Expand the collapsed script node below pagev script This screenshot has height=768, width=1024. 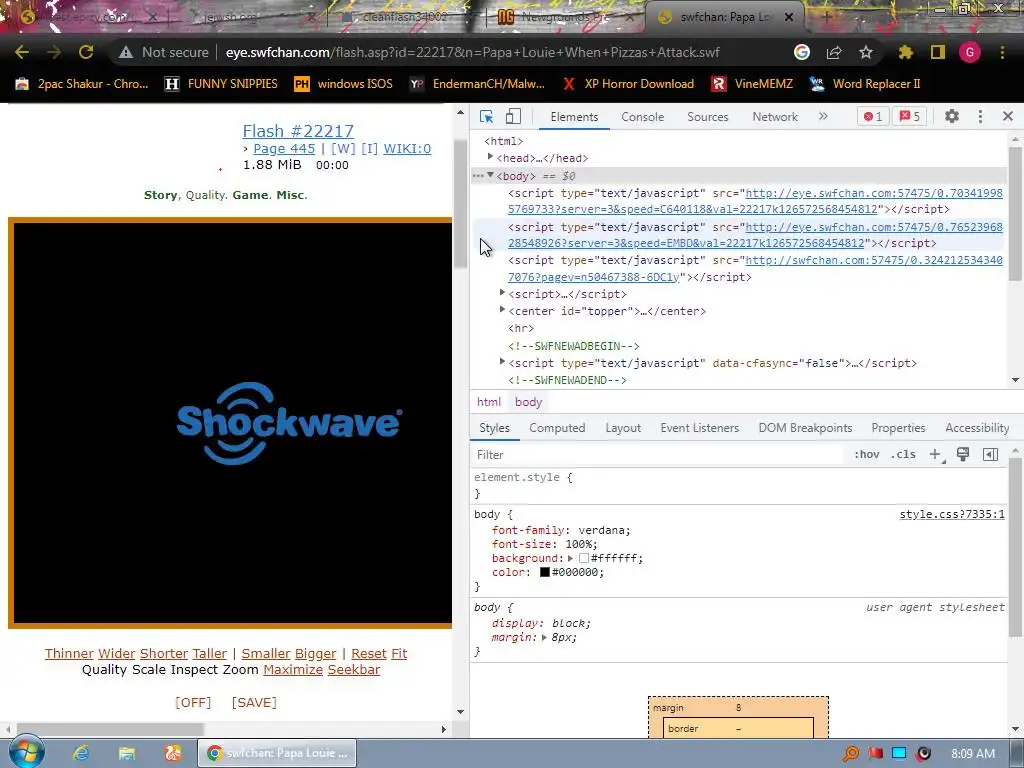click(x=502, y=293)
